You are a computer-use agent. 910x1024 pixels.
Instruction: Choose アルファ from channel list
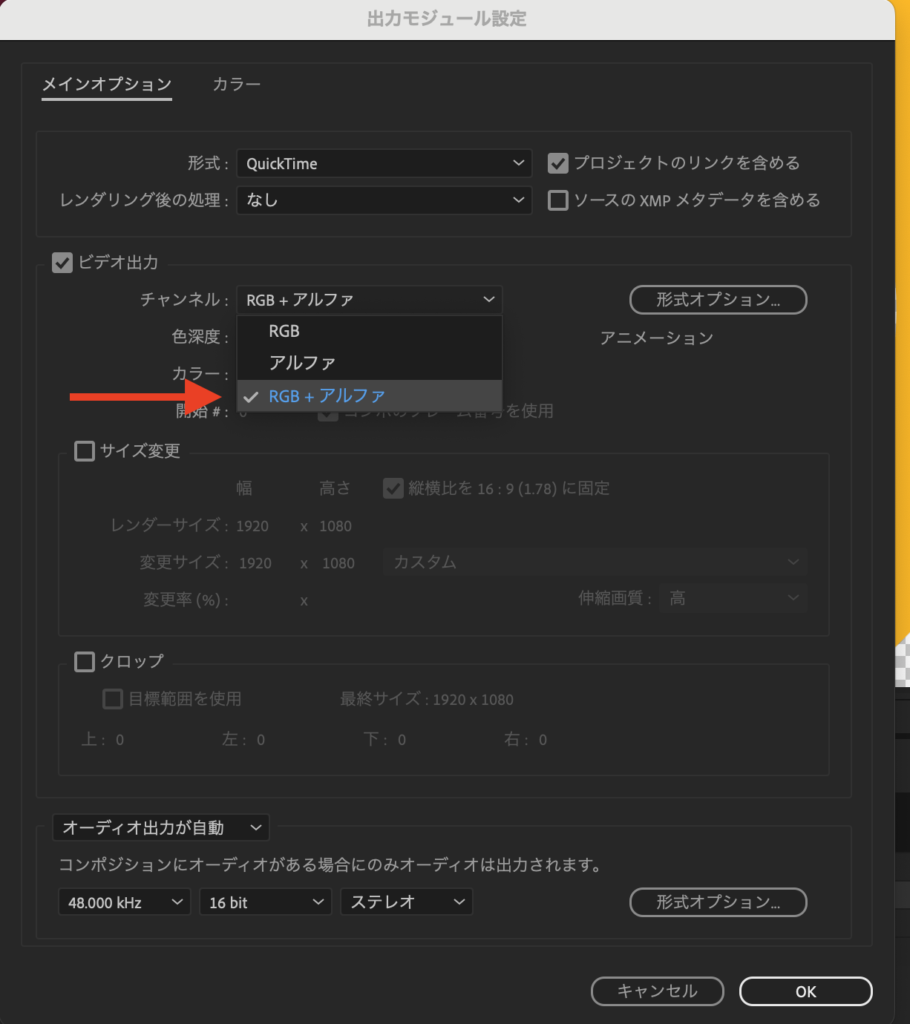pos(302,363)
